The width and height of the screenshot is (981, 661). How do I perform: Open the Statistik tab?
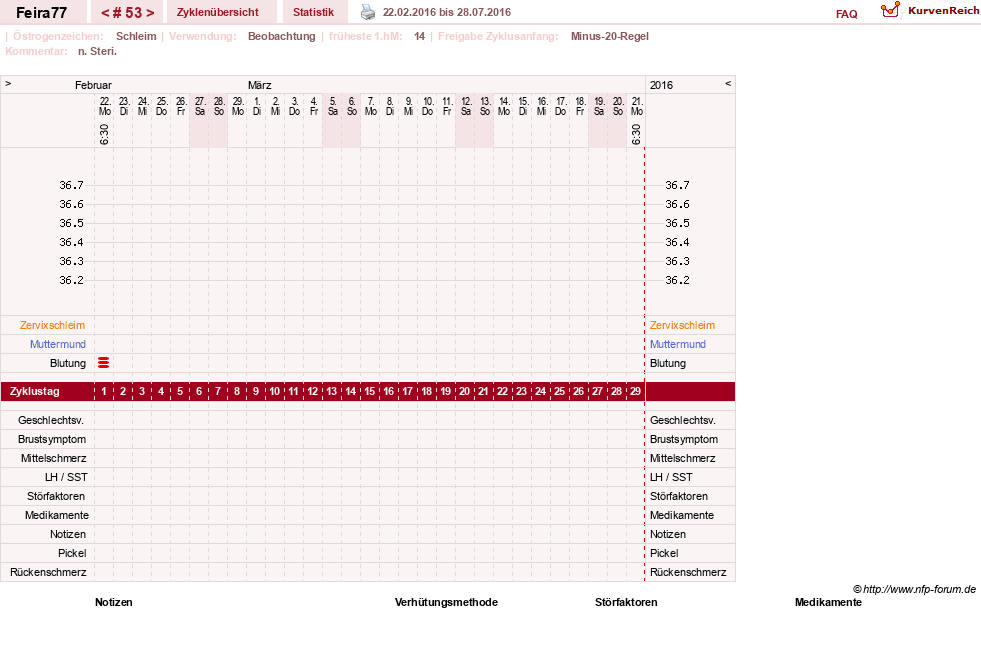(313, 12)
